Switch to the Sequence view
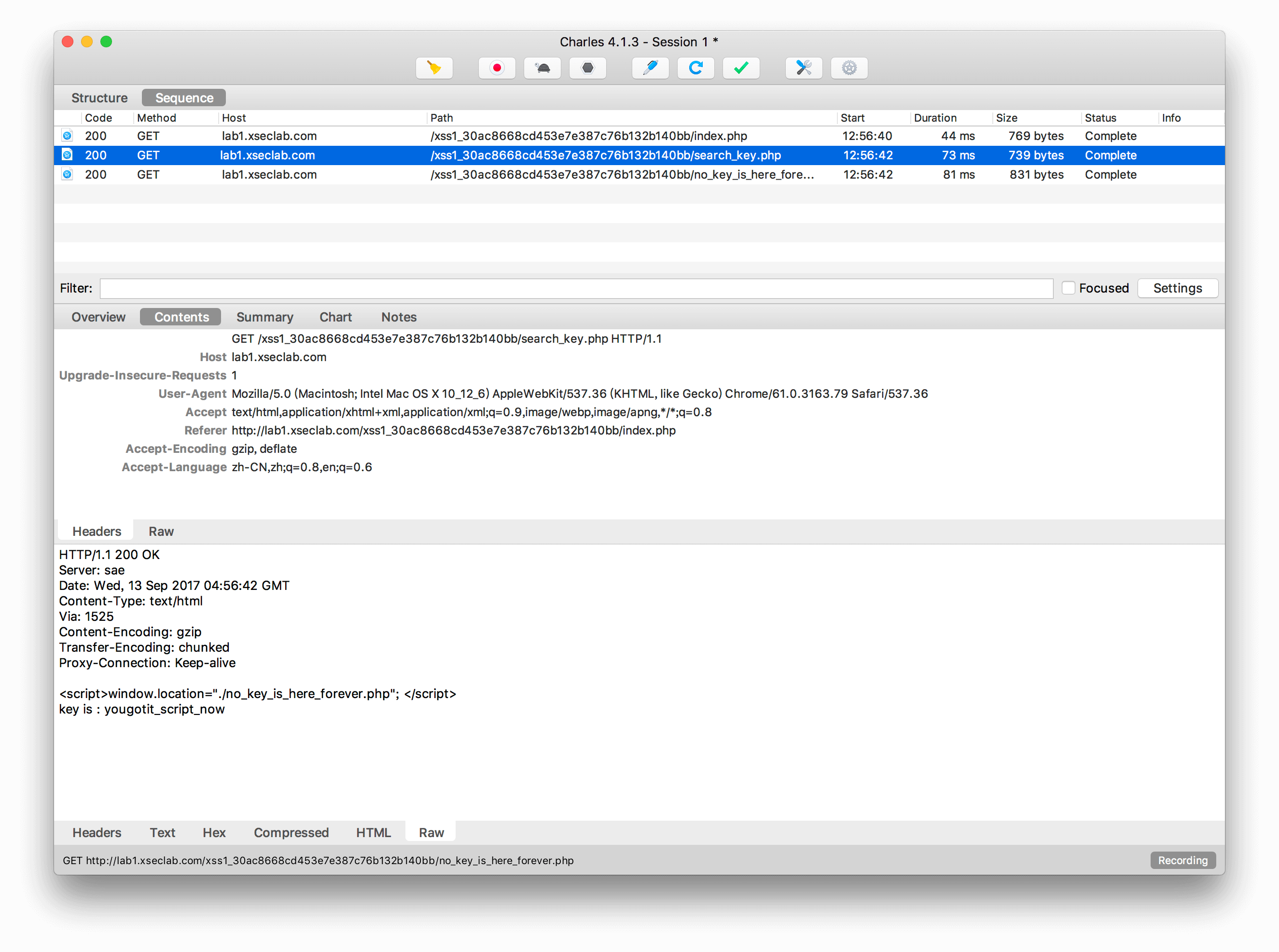 (x=184, y=98)
